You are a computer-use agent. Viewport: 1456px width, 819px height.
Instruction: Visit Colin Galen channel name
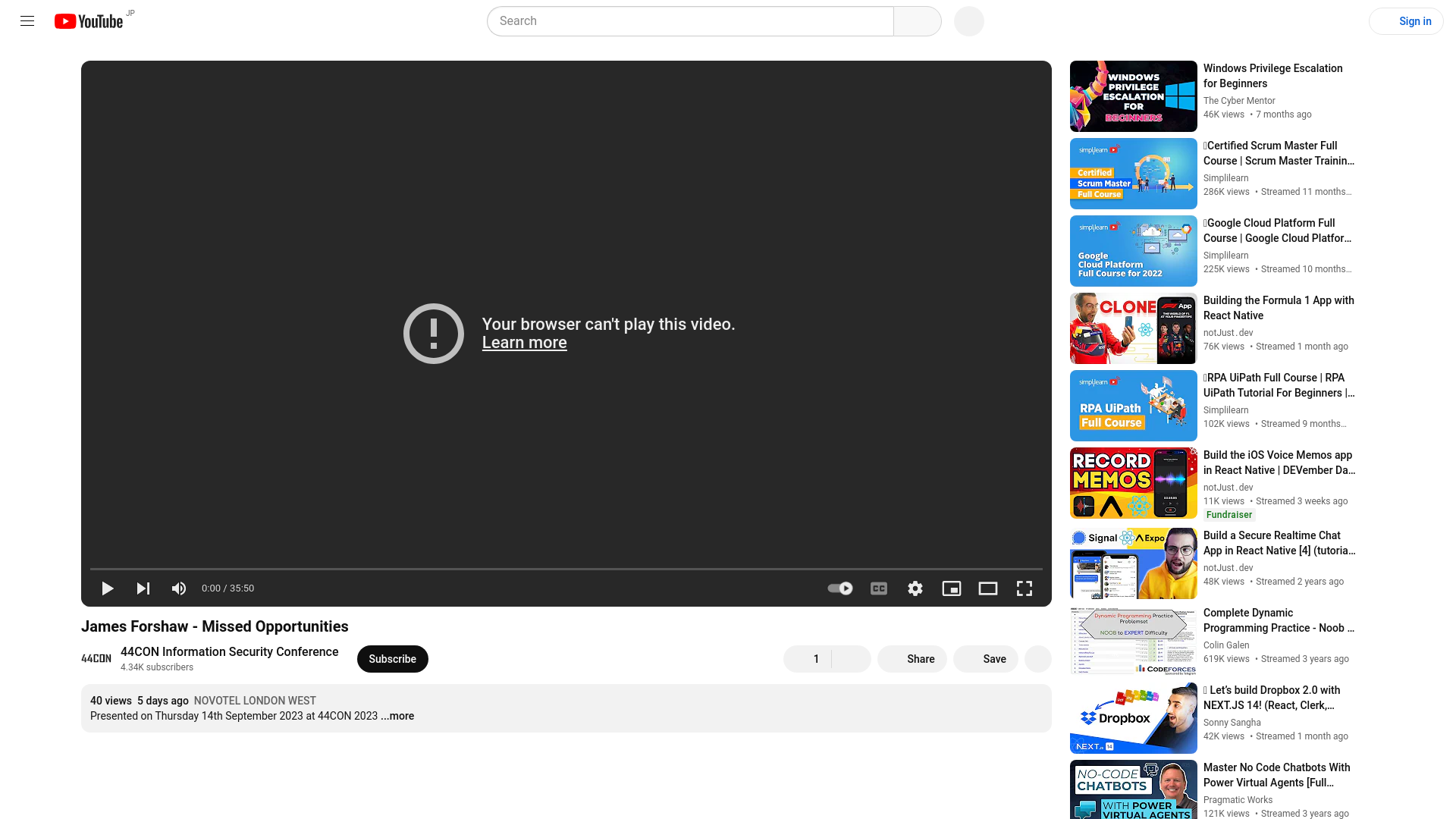pyautogui.click(x=1226, y=645)
